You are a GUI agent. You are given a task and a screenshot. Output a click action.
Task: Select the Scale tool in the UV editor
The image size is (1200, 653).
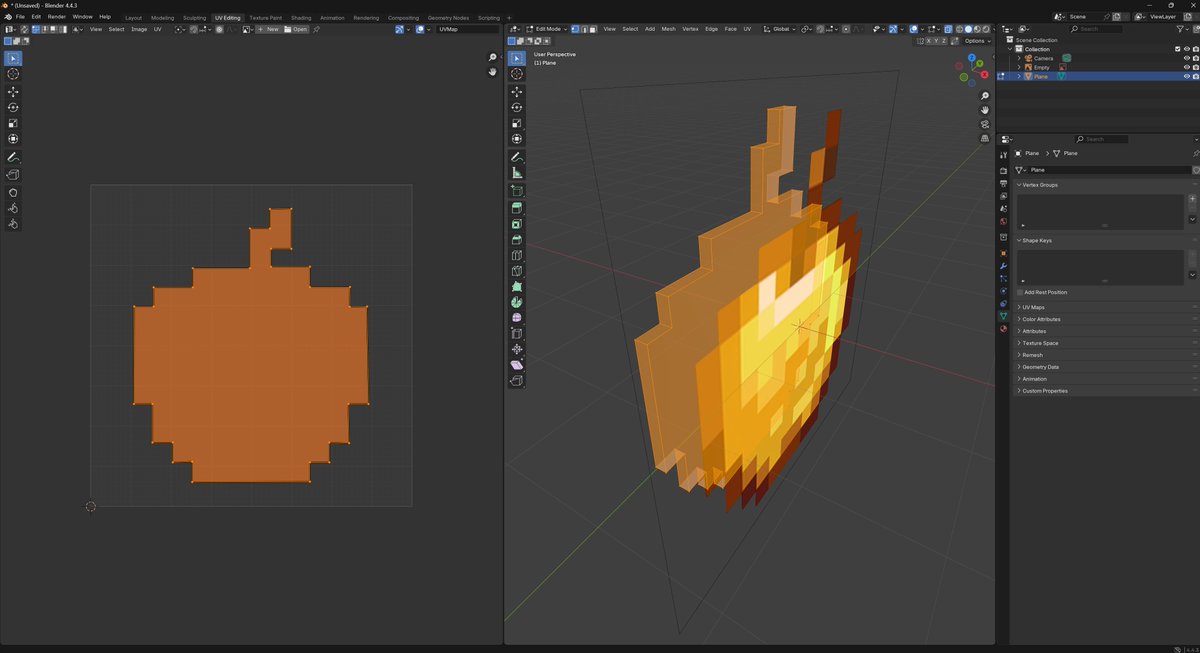coord(13,124)
